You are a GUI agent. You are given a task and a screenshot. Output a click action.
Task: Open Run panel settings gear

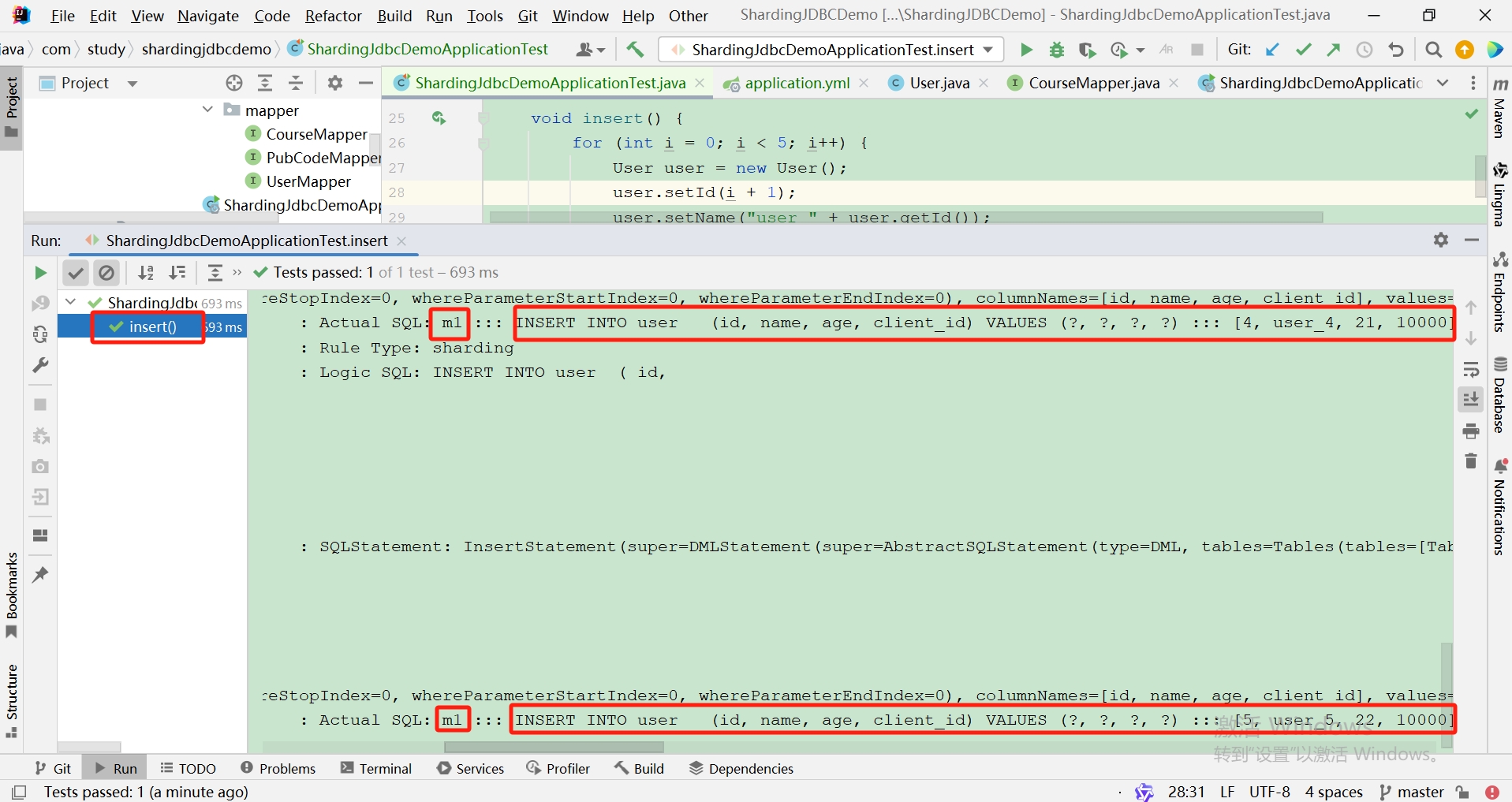(x=1441, y=240)
